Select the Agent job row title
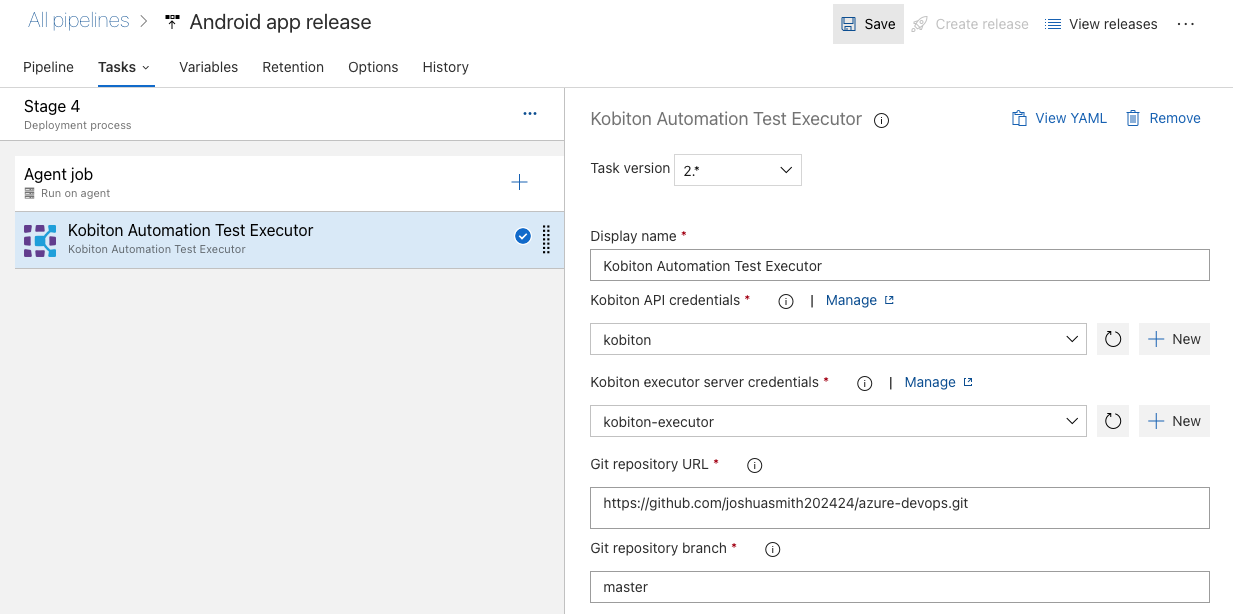Image resolution: width=1233 pixels, height=614 pixels. 58,174
